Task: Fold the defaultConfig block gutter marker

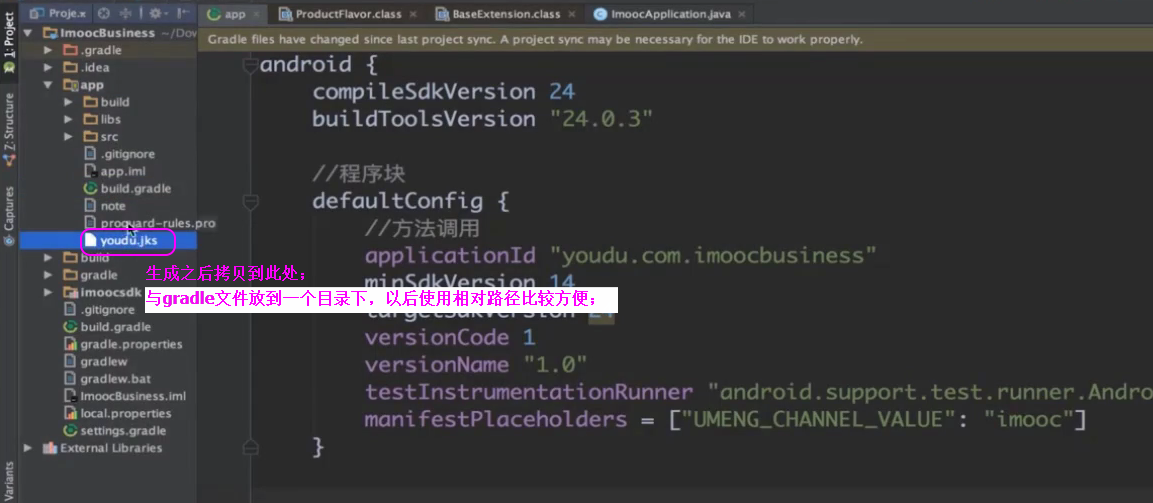Action: [251, 201]
